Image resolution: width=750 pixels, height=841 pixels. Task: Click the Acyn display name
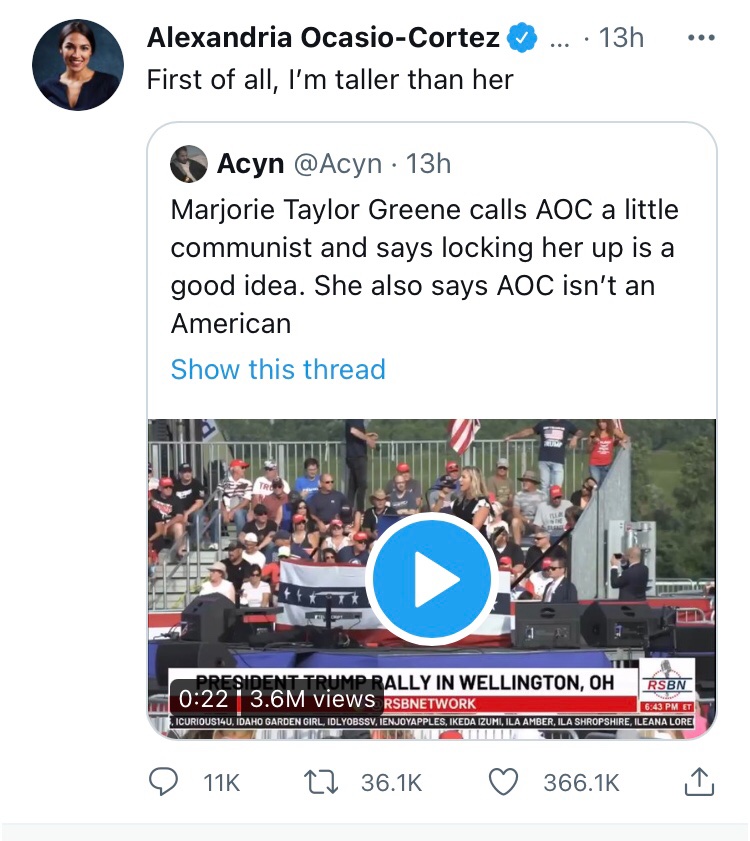click(x=250, y=163)
